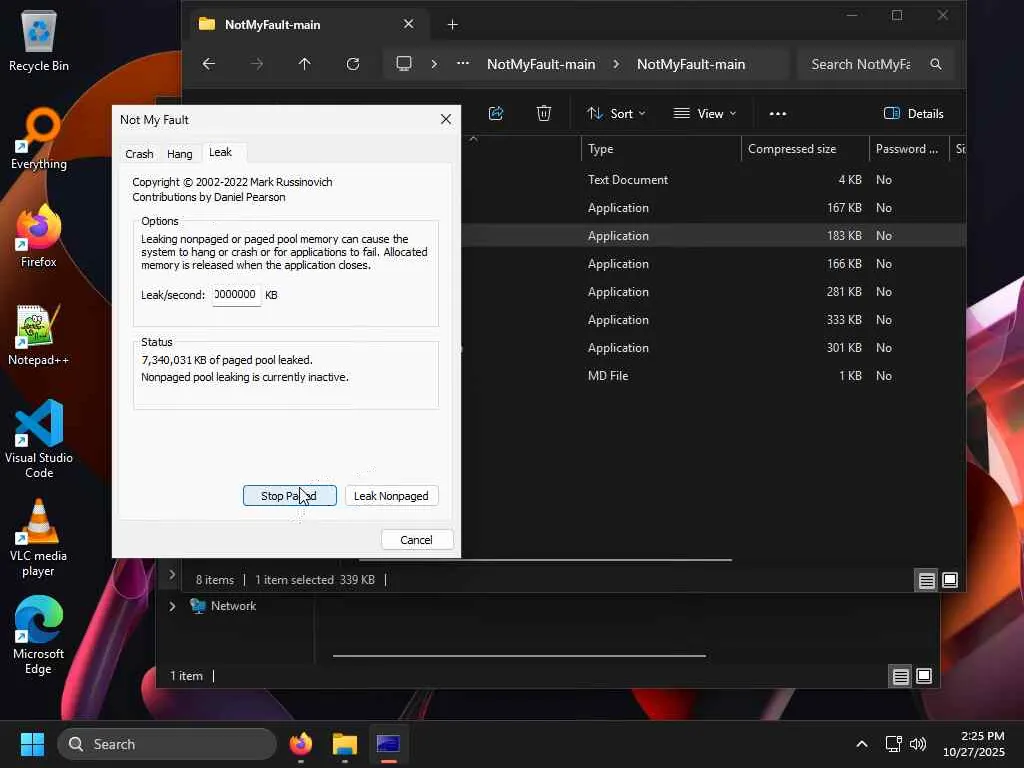Open the See more ellipsis menu
This screenshot has height=768, width=1024.
coord(777,114)
